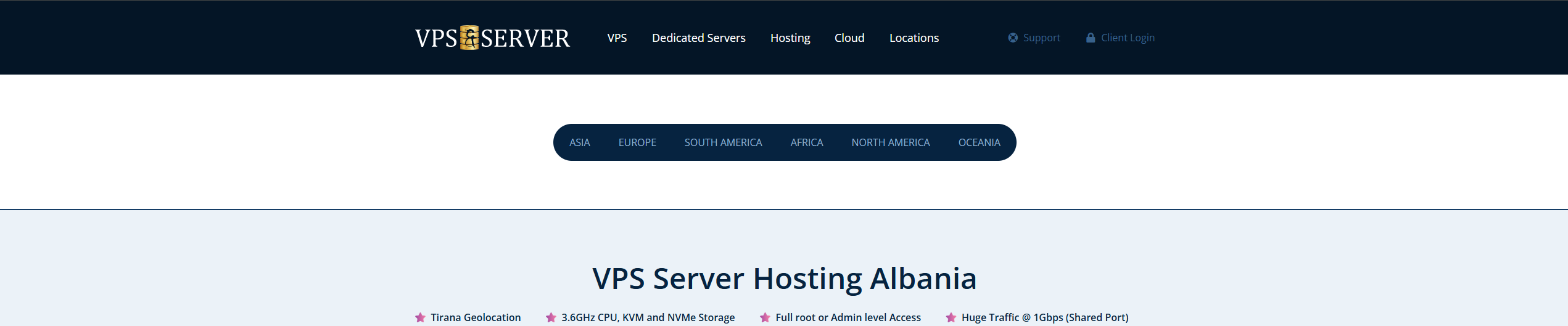Screen dimensions: 1568x326
Task: Click Full root or Admin level Access text
Action: 848,317
